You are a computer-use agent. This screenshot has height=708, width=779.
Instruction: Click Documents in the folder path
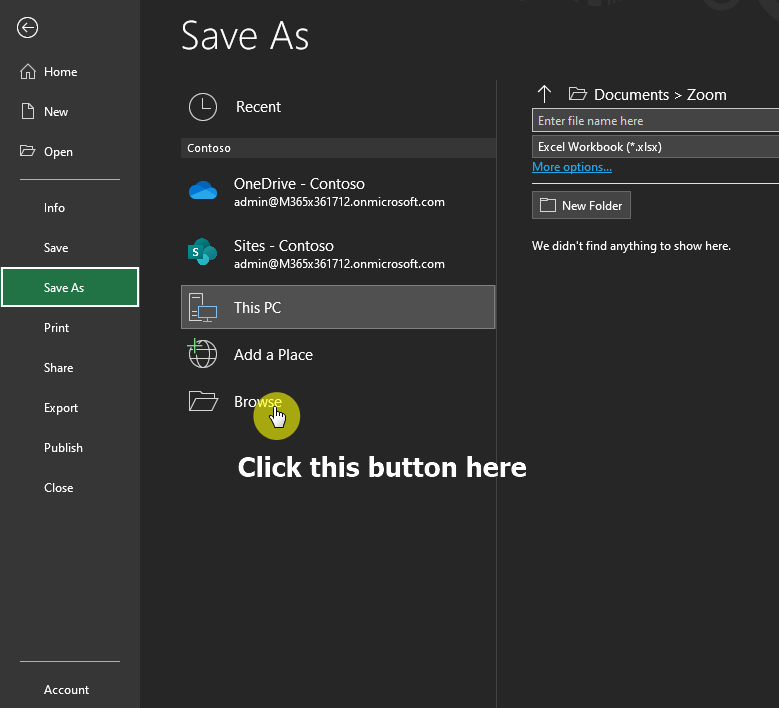point(631,94)
